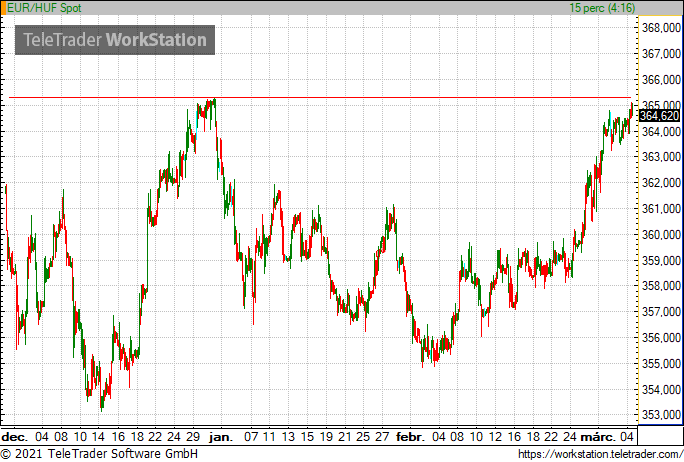Click the 363,000 price axis label
Screen dimensions: 684x462
click(x=661, y=157)
